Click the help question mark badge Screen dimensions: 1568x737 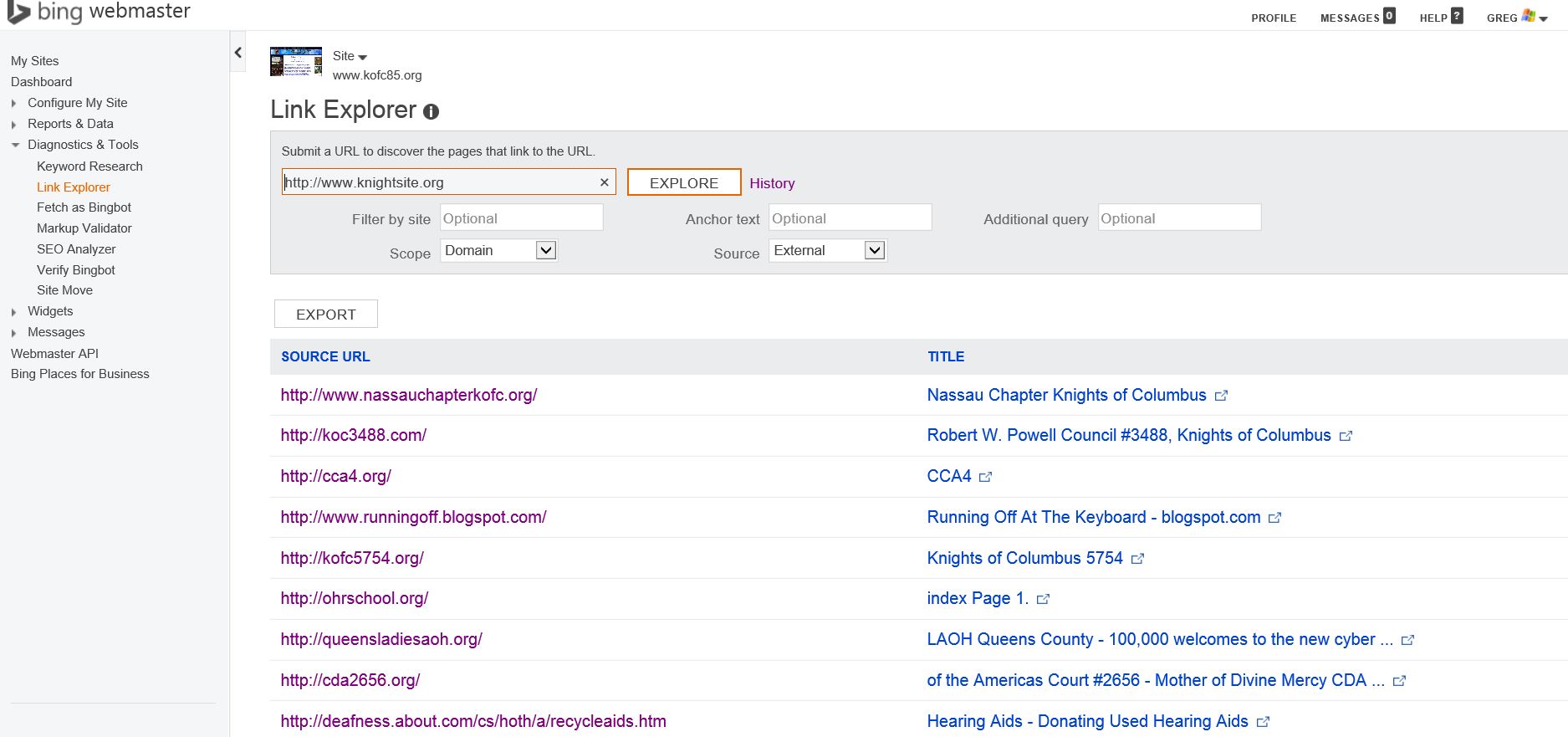click(1457, 15)
